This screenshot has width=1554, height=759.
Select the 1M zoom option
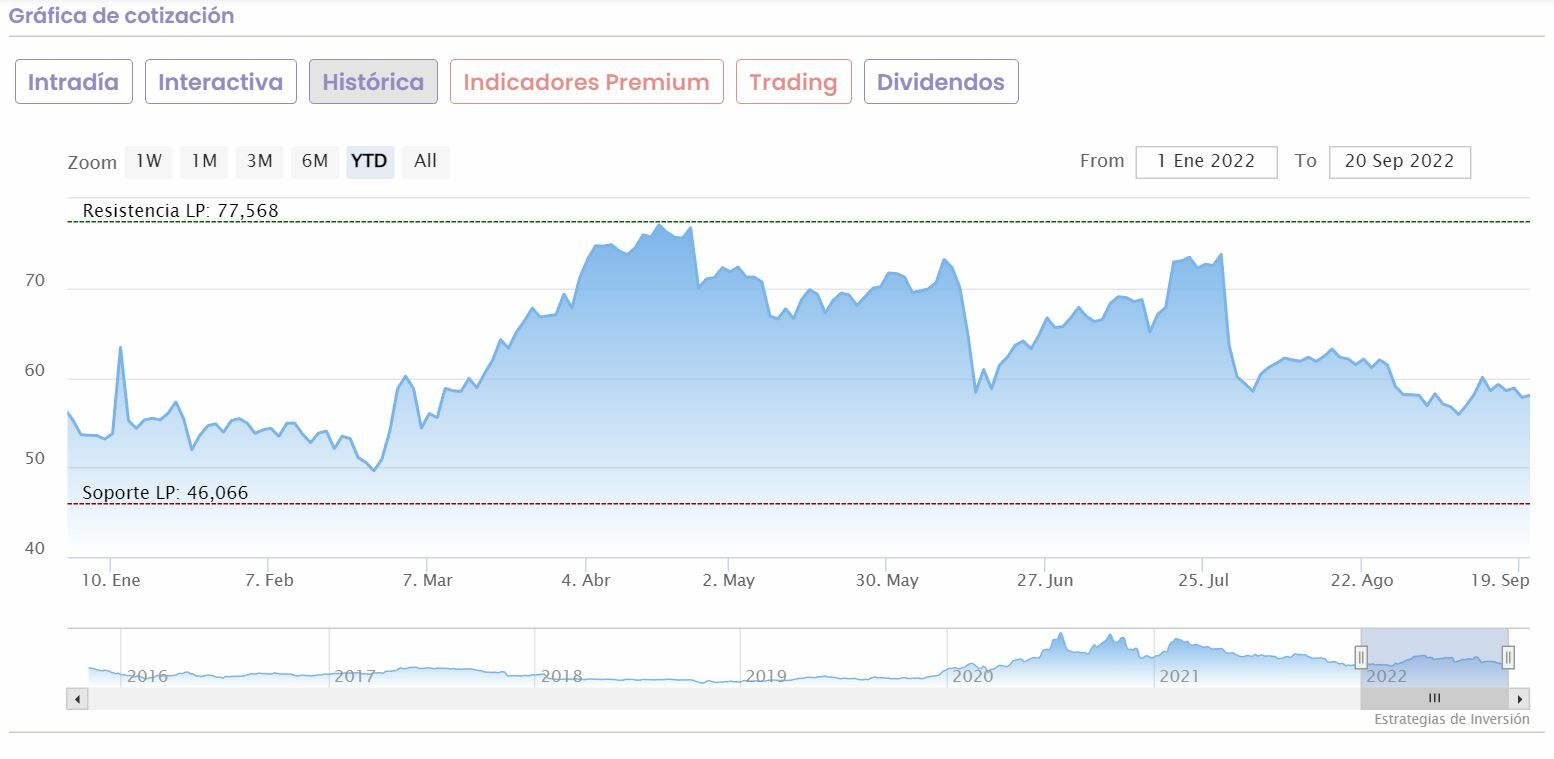204,161
